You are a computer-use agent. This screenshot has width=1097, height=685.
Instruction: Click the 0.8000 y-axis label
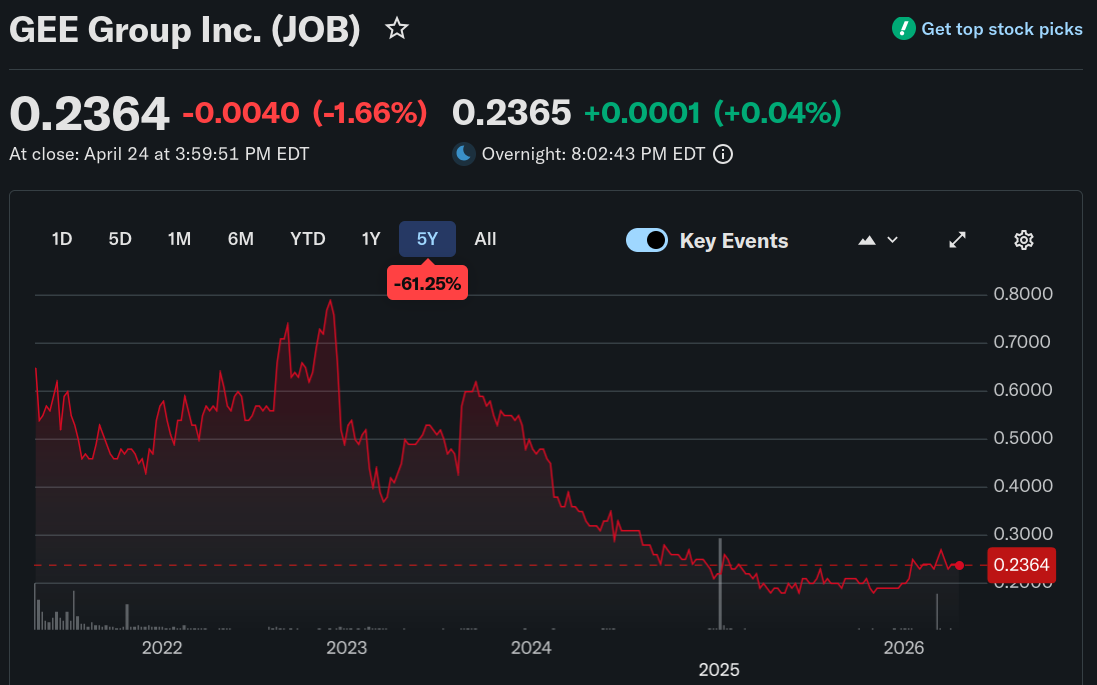pyautogui.click(x=1023, y=294)
